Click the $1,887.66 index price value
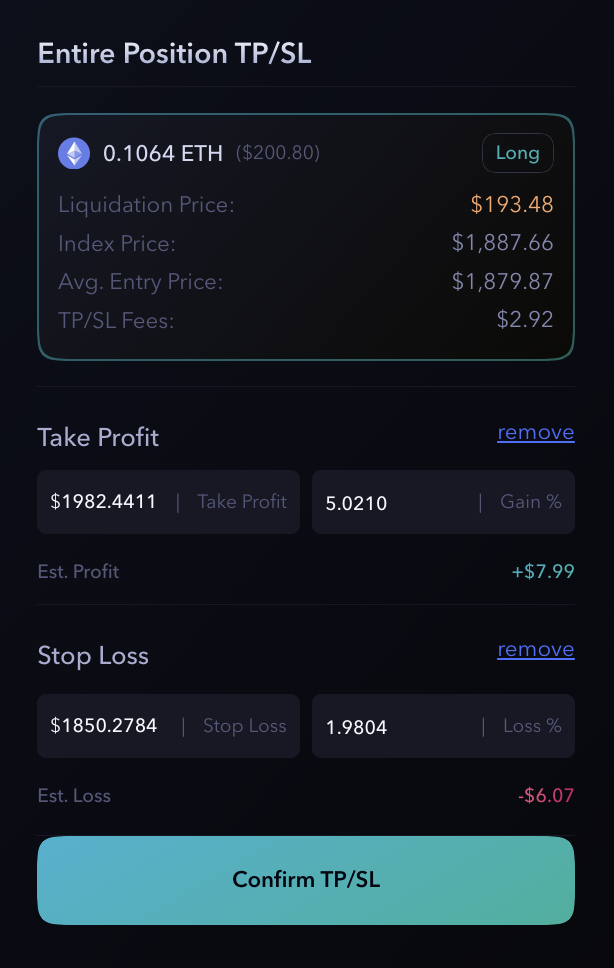Screen dimensions: 614x968 pos(502,243)
